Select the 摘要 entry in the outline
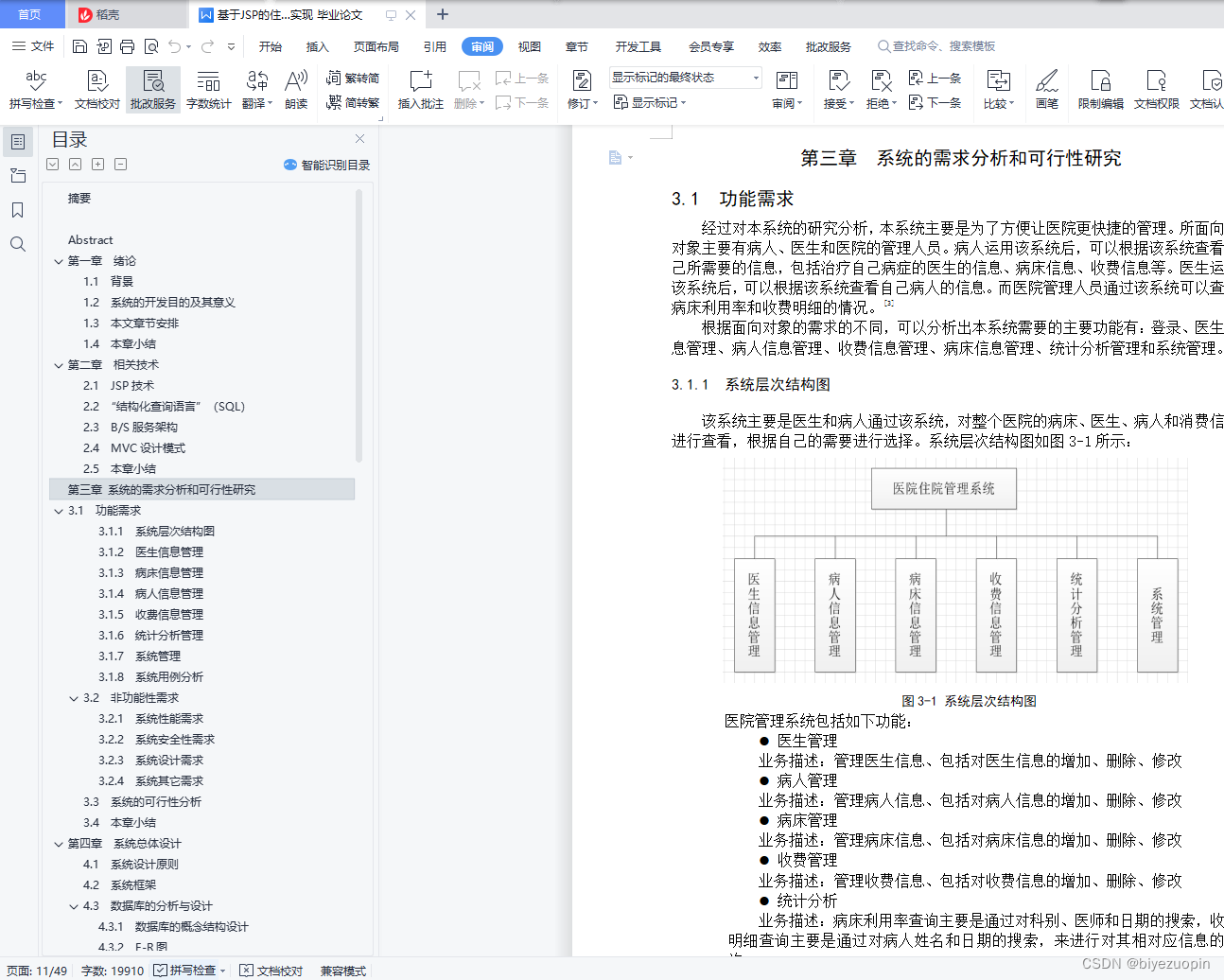 coord(79,198)
